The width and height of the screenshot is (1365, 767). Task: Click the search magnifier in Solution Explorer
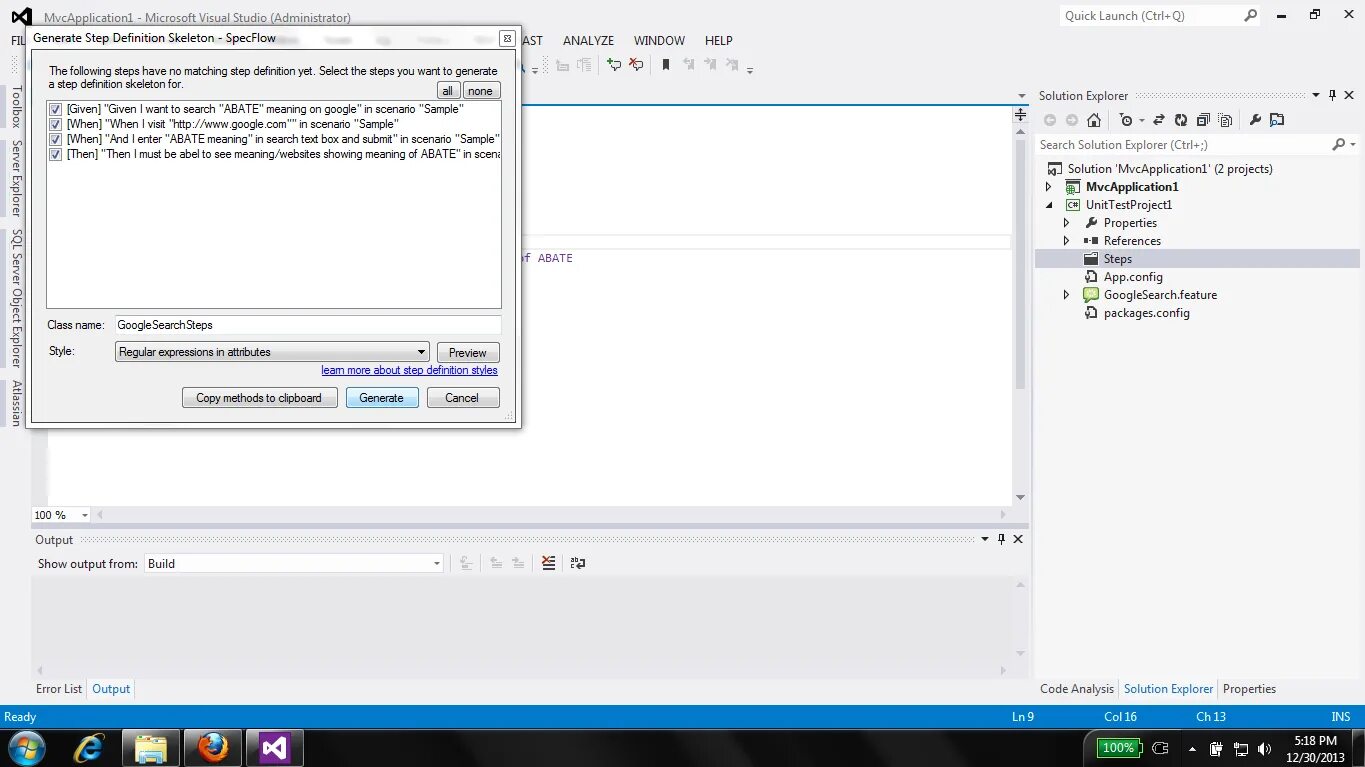tap(1339, 145)
